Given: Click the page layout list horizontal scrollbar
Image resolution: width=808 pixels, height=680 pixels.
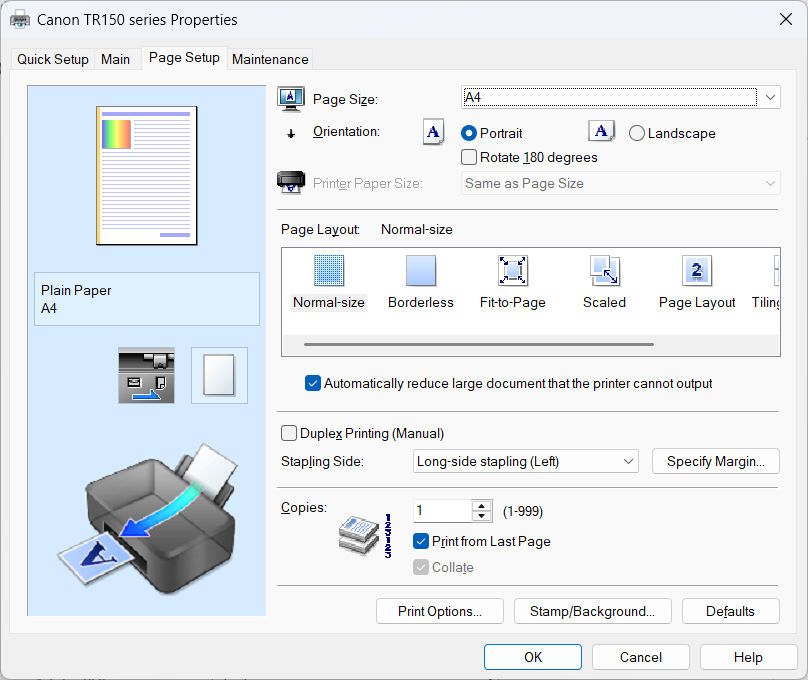Looking at the screenshot, I should 479,344.
